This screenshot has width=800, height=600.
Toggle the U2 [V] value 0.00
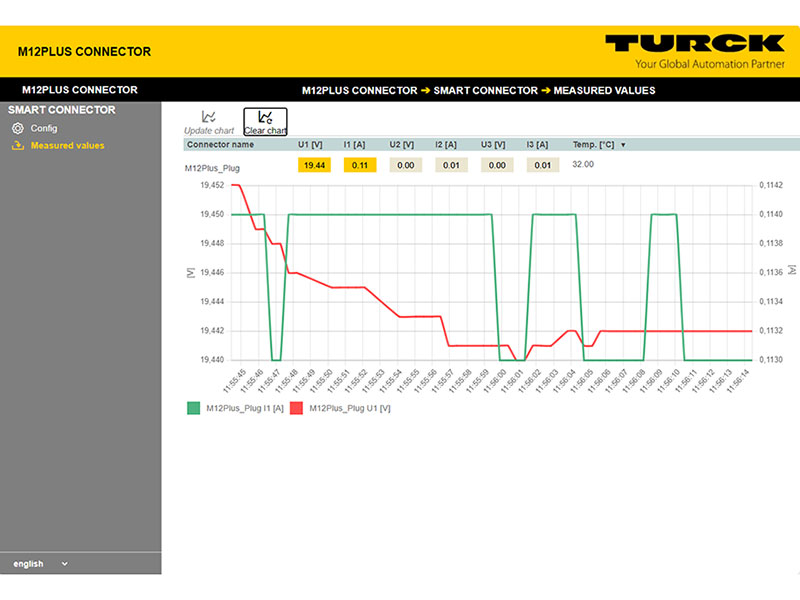[x=405, y=165]
